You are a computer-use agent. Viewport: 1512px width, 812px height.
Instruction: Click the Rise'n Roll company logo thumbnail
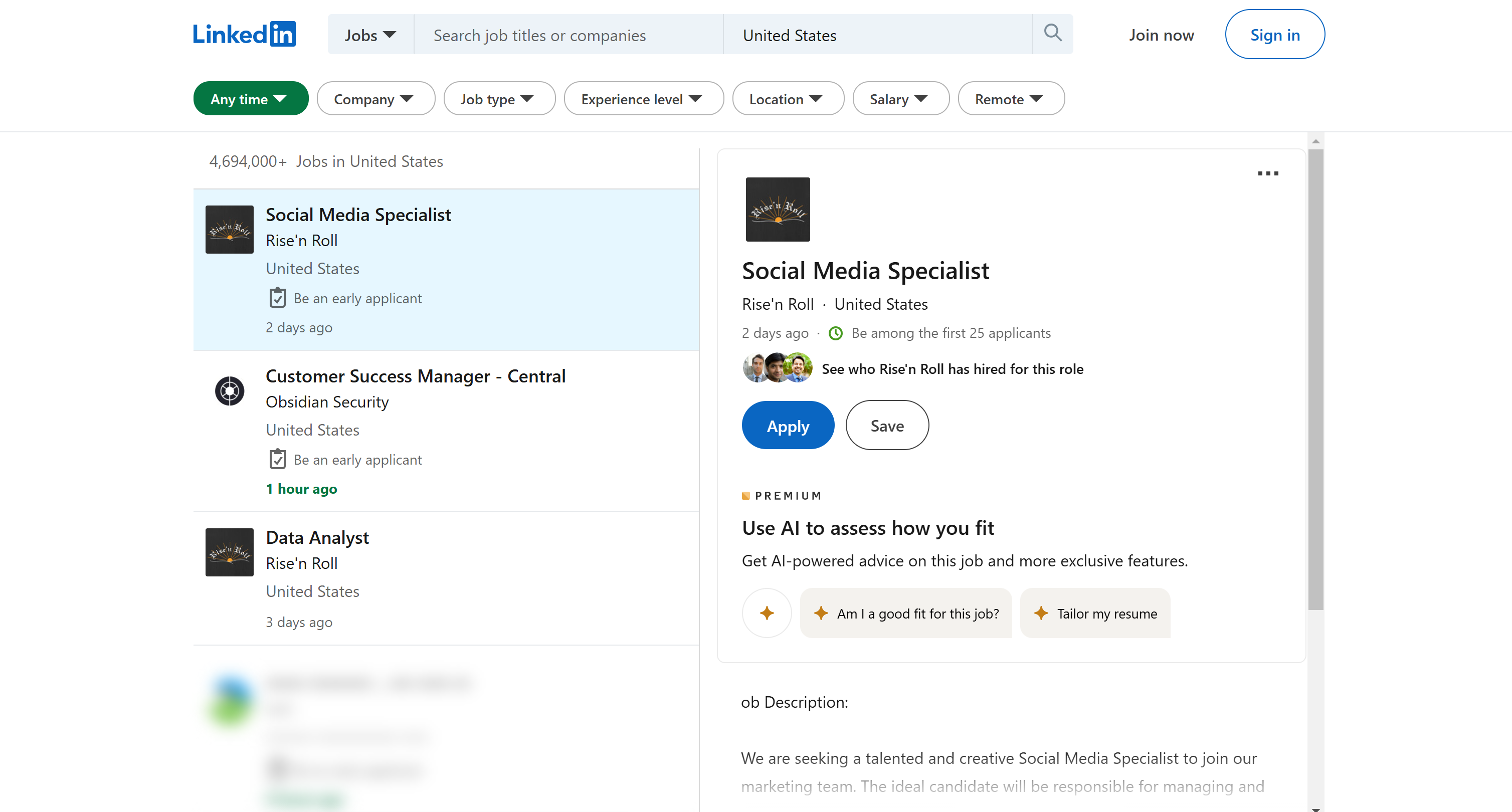coord(229,230)
